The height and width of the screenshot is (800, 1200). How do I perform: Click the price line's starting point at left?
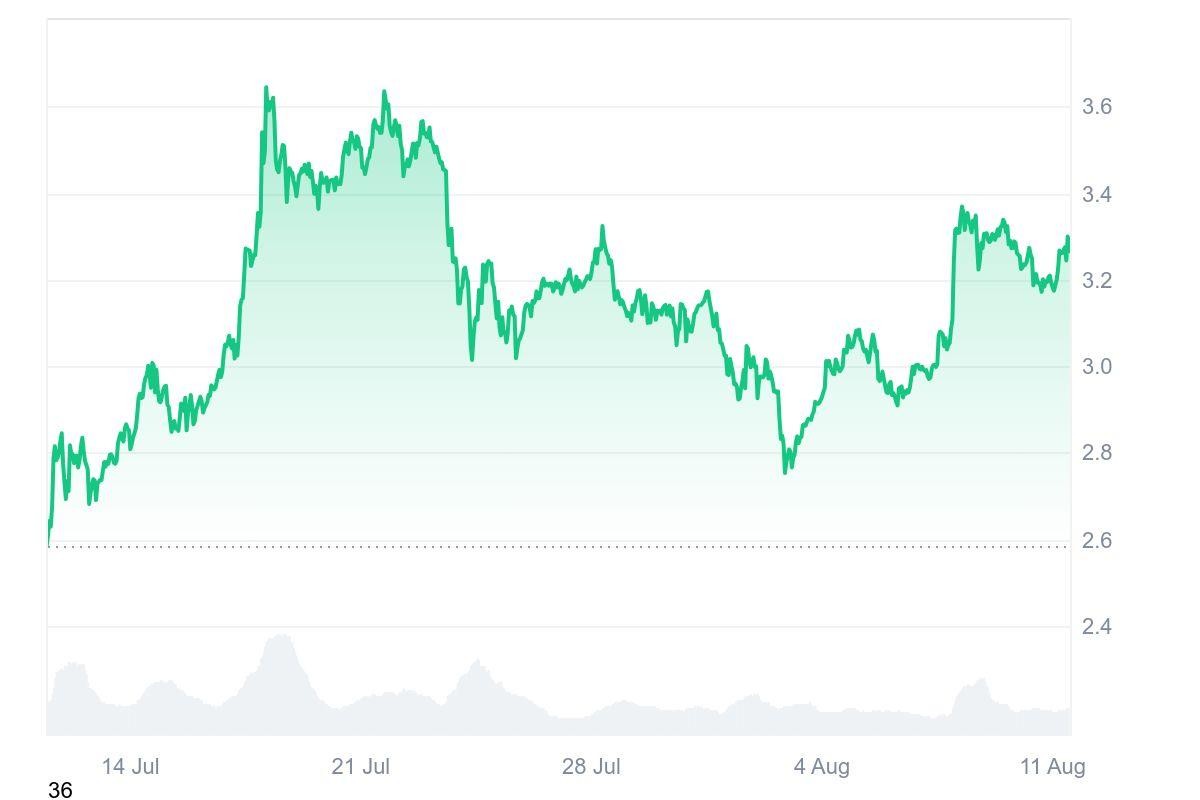coord(48,543)
